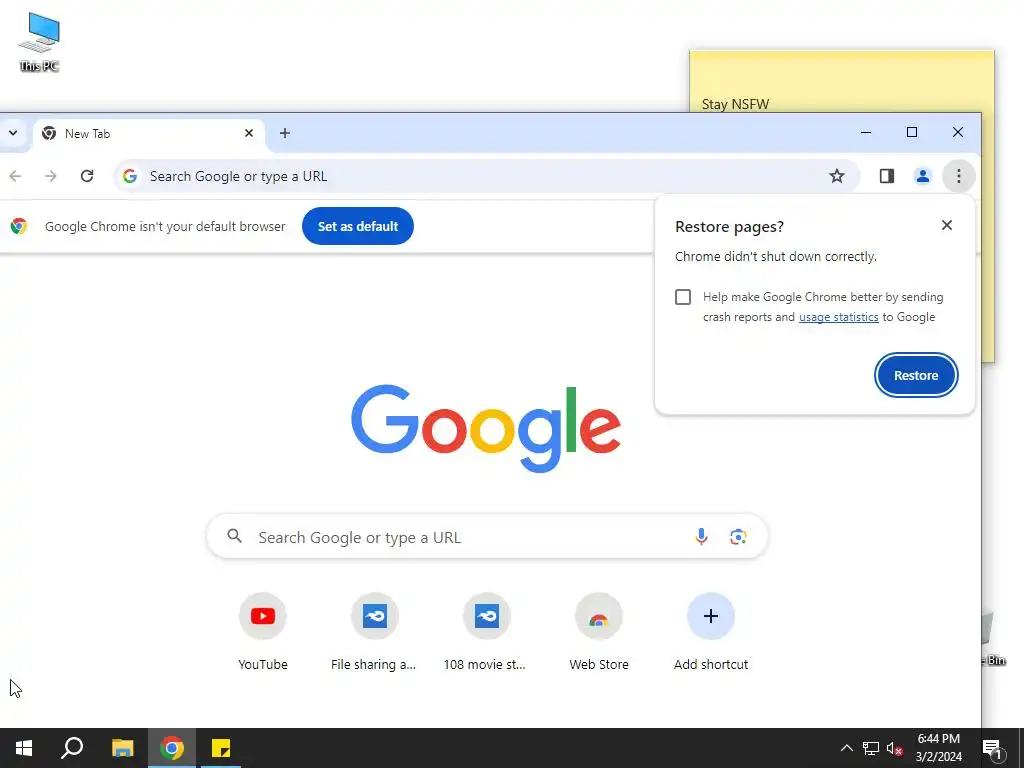The width and height of the screenshot is (1024, 768).
Task: Click the Add shortcut button
Action: (x=711, y=631)
